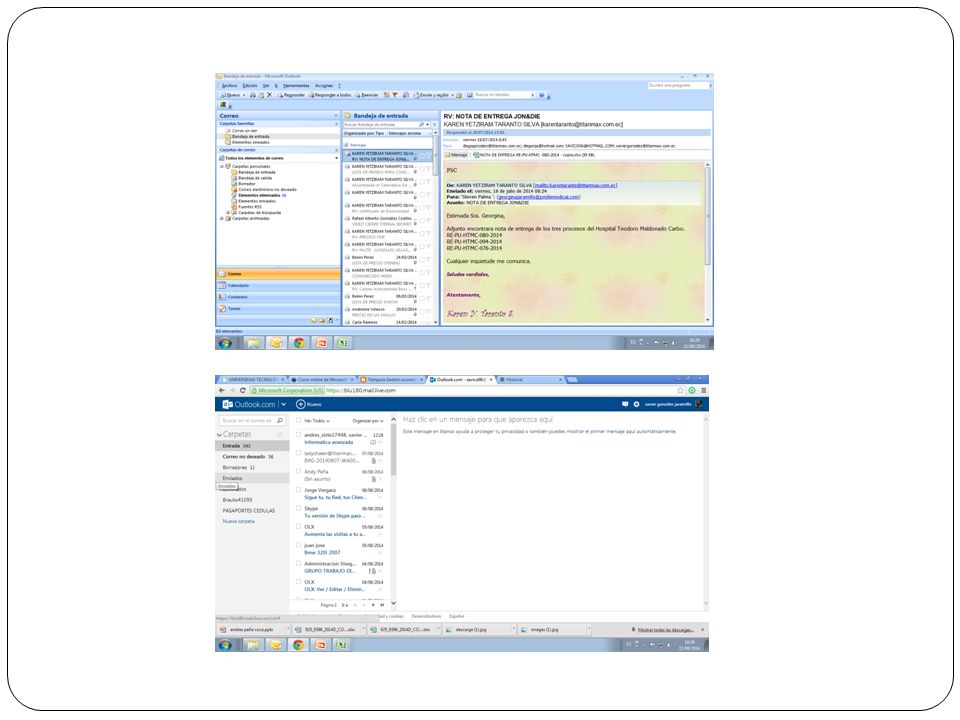This screenshot has height=720, width=960.
Task: Open the Archivo menu in Outlook
Action: point(230,86)
